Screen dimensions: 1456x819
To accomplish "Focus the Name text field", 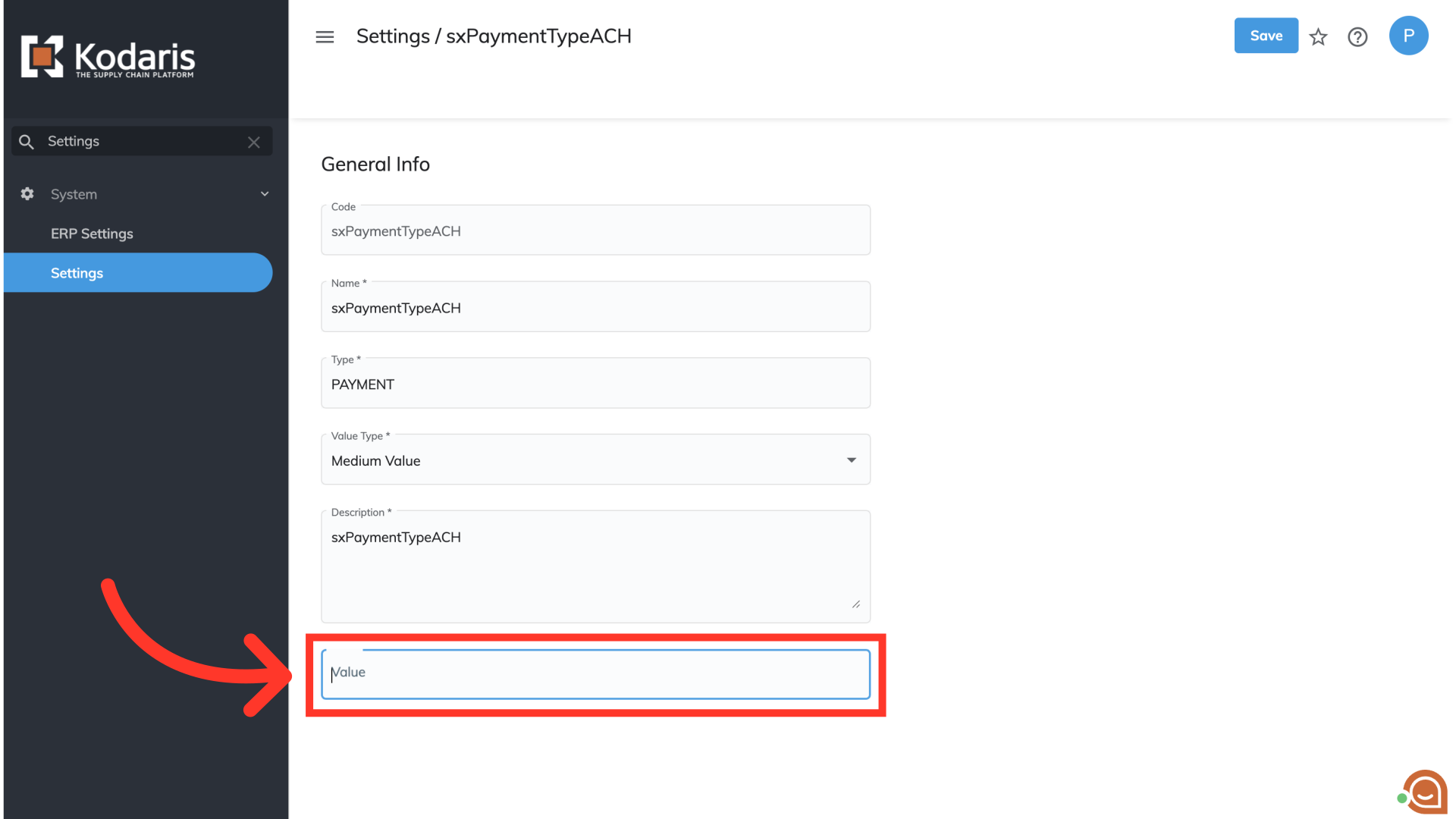I will point(595,308).
